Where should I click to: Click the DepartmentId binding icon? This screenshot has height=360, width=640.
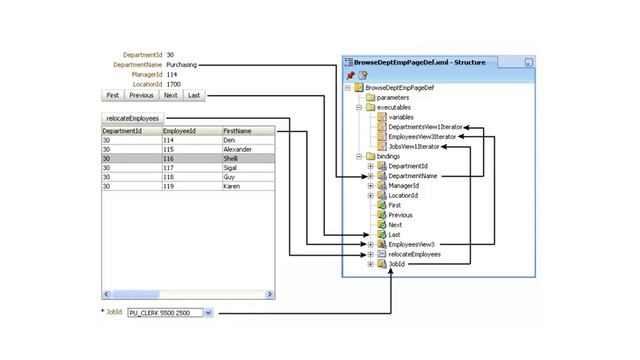coord(382,166)
